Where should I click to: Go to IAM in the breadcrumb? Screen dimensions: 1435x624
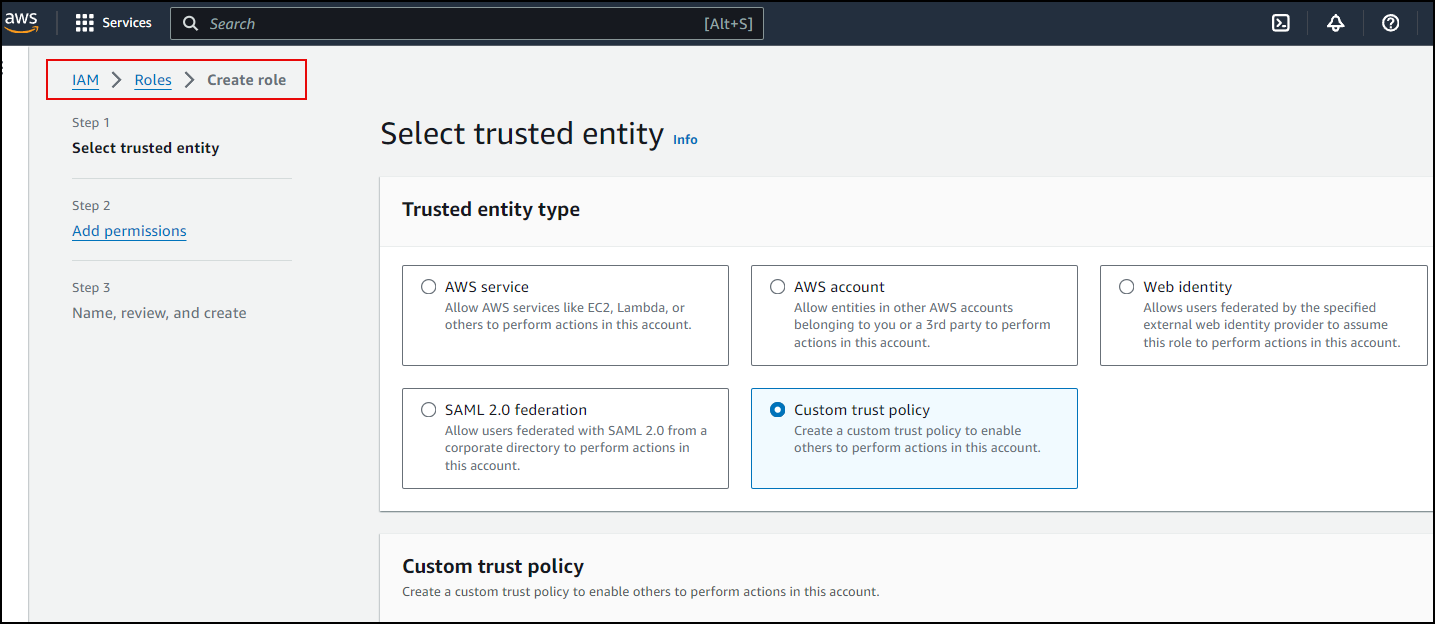85,80
